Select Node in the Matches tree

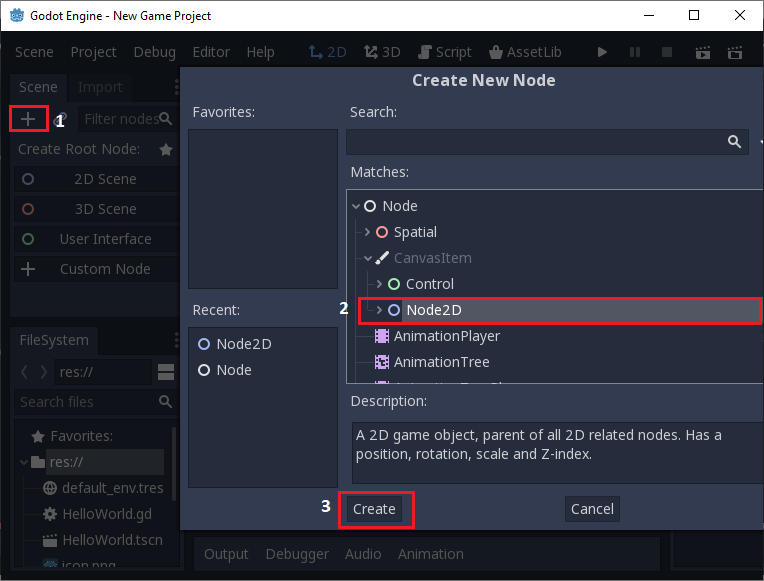(x=400, y=206)
